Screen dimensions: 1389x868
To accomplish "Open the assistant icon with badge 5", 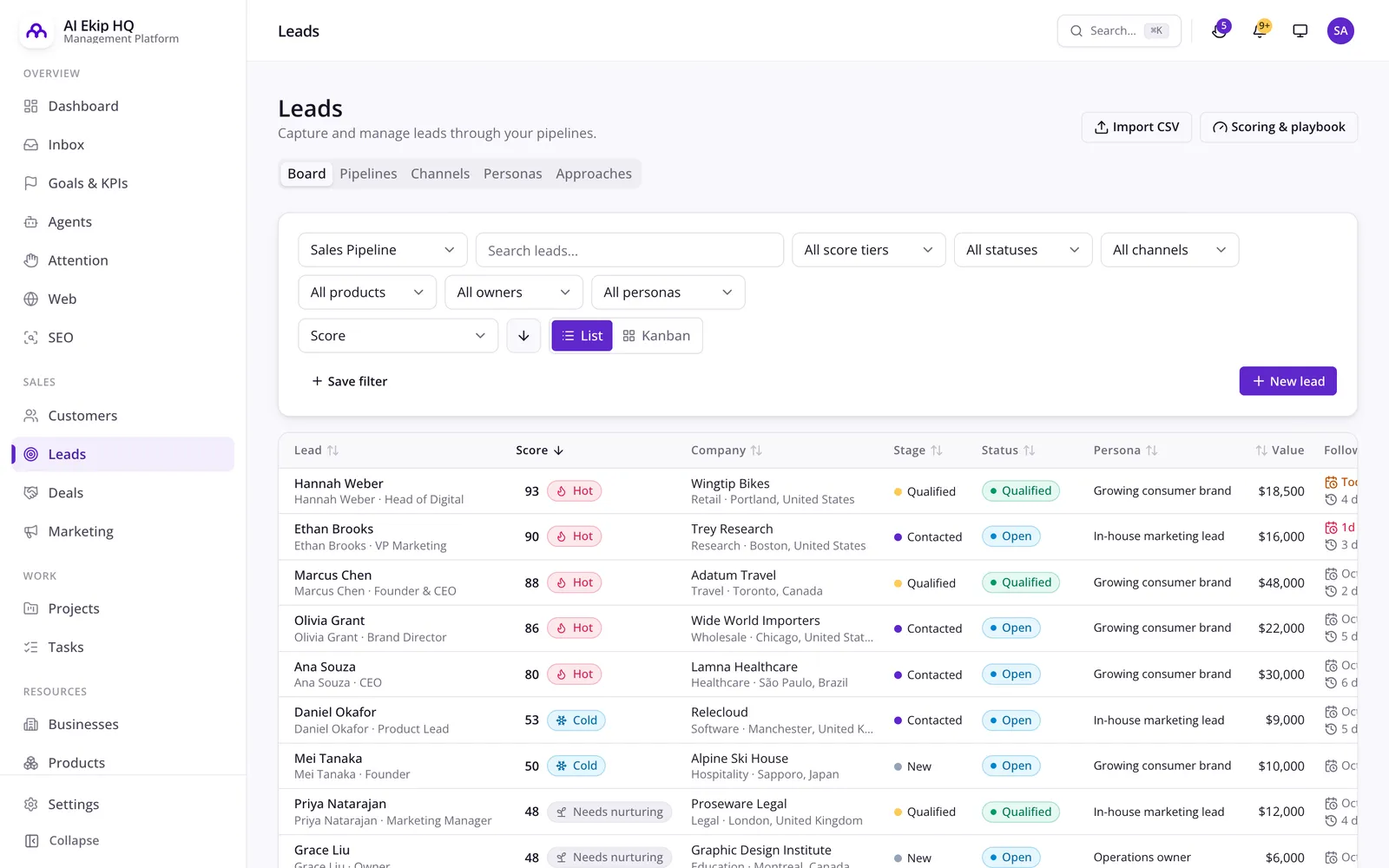I will (1220, 31).
